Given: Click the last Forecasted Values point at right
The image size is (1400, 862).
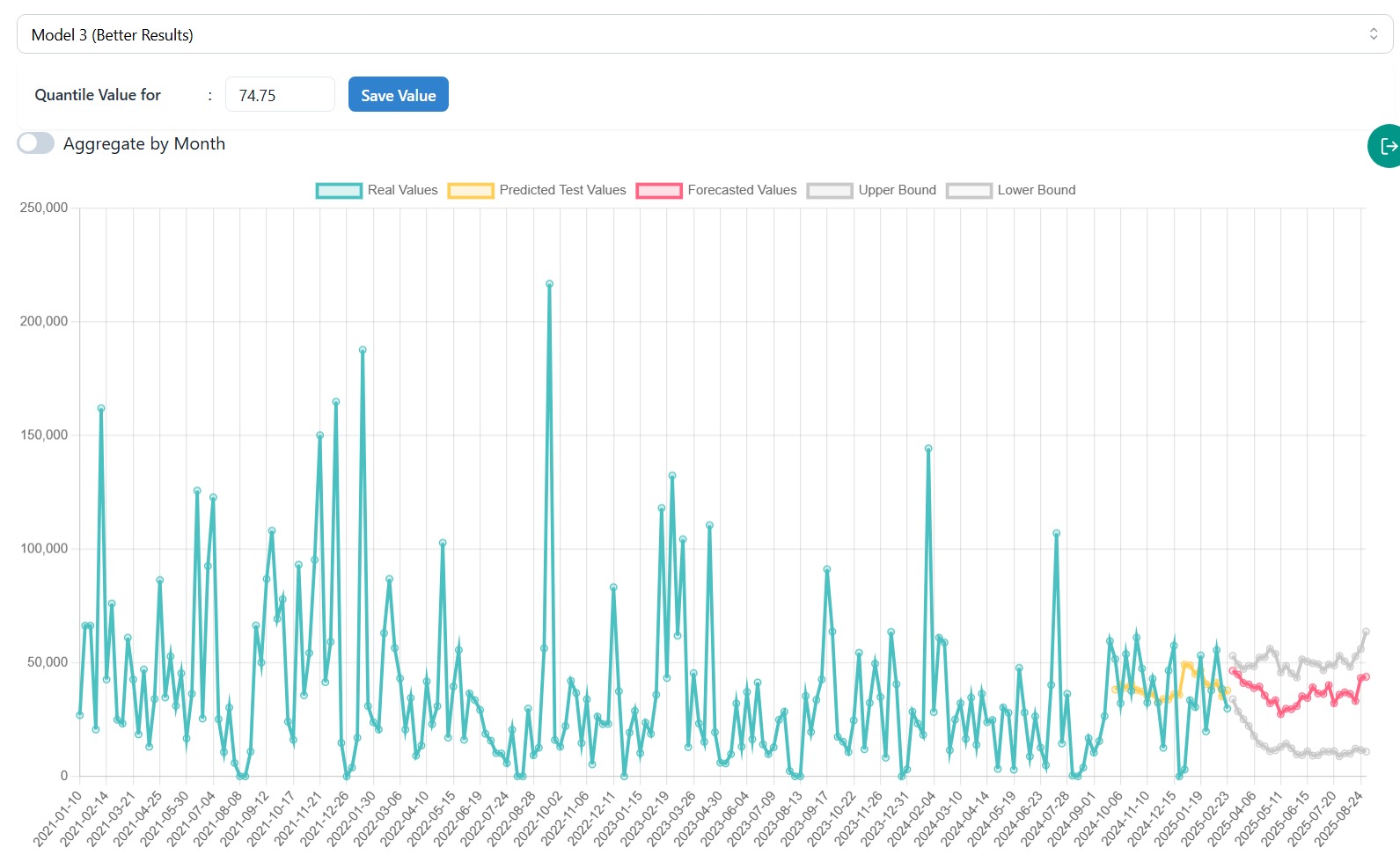Looking at the screenshot, I should coord(1366,676).
